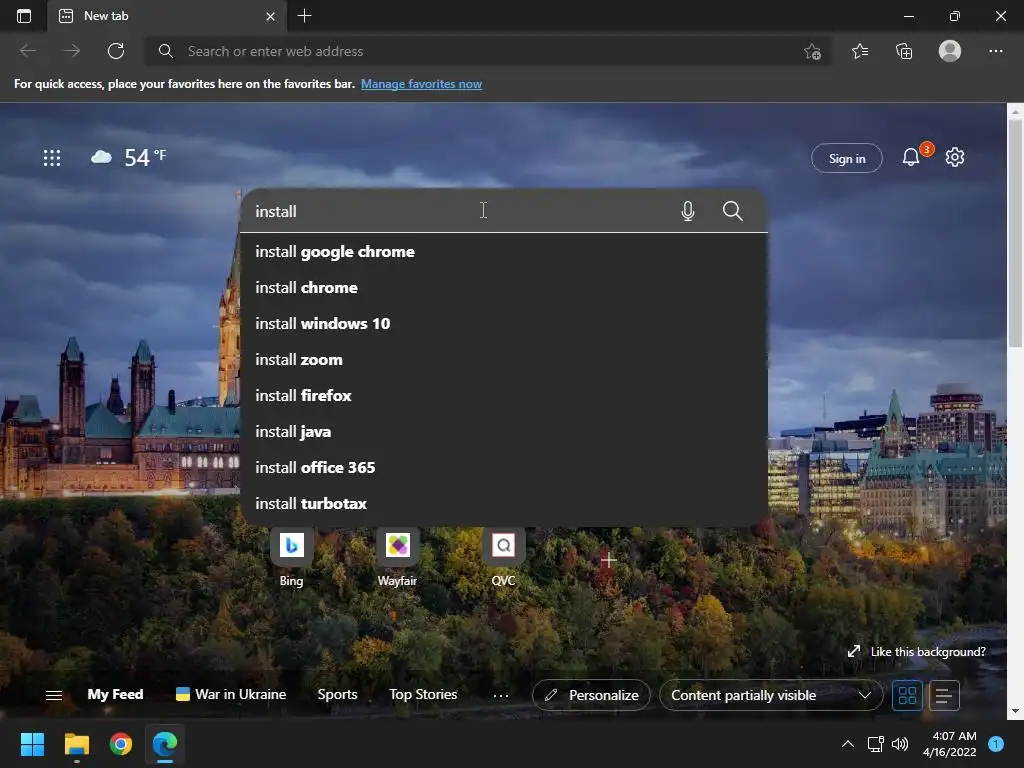Screen dimensions: 1024x768
Task: Click Microsoft Edge taskbar icon
Action: coord(165,744)
